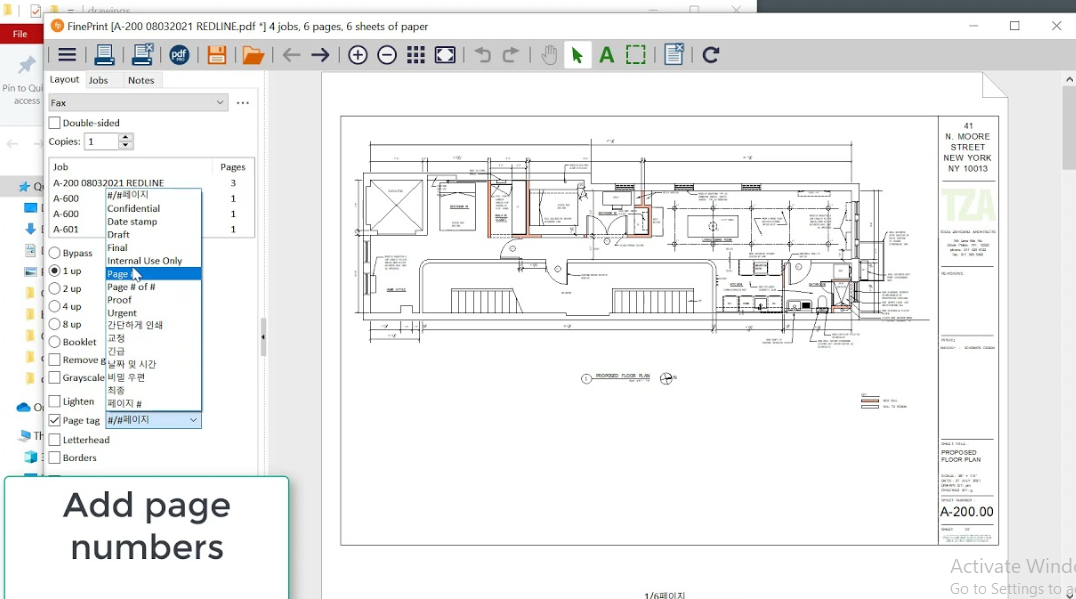This screenshot has height=599, width=1076.
Task: Collapse the Page tag dropdown arrow
Action: [194, 420]
